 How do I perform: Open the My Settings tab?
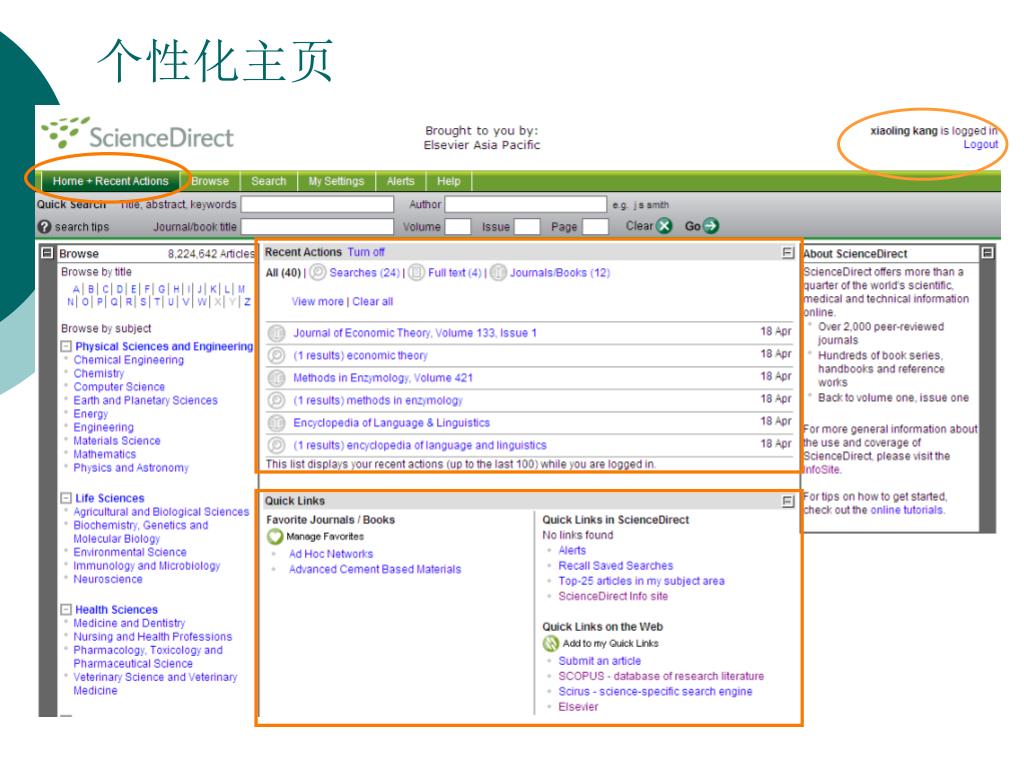[336, 181]
